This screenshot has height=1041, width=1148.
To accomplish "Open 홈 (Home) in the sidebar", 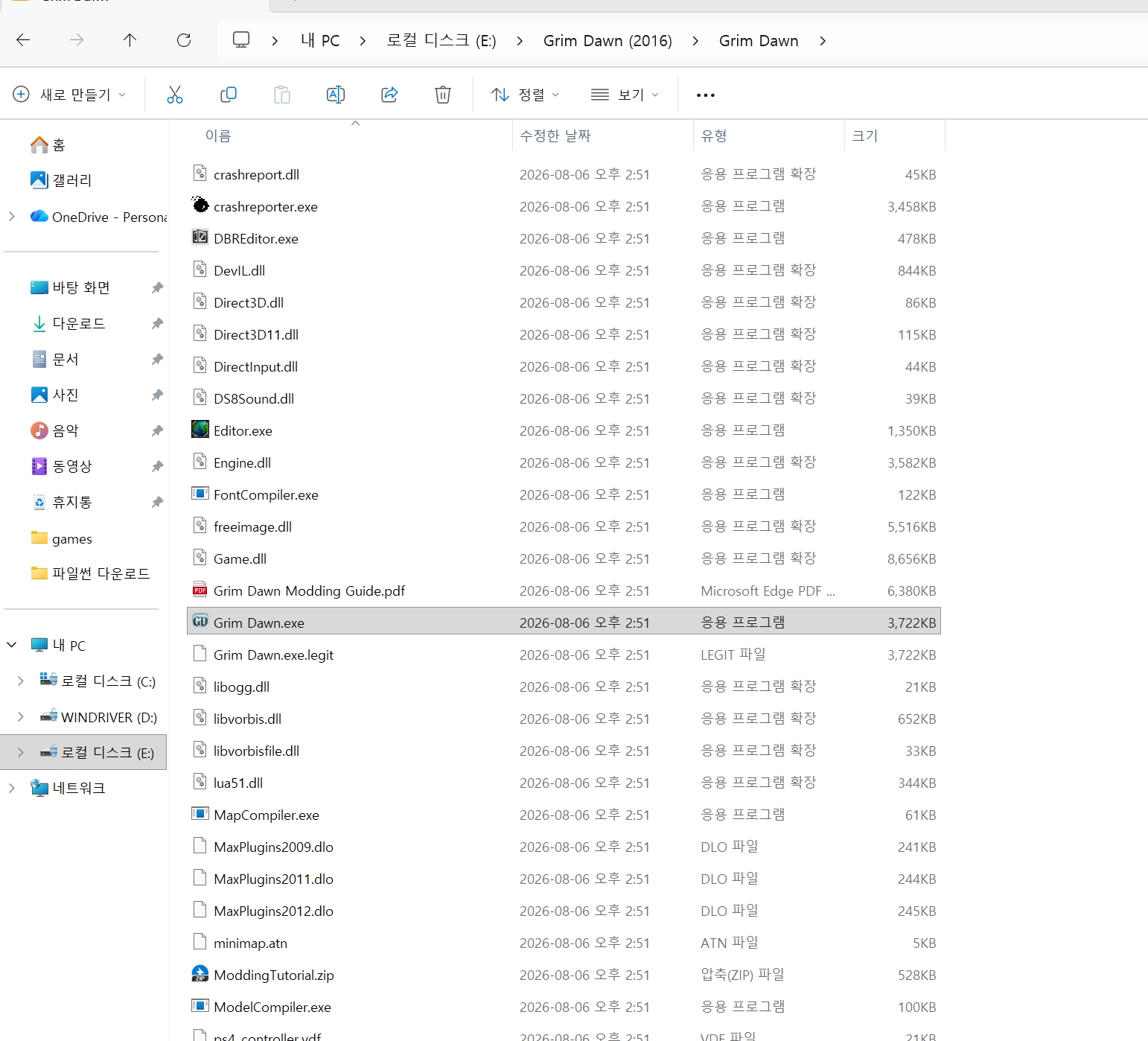I will coord(48,145).
